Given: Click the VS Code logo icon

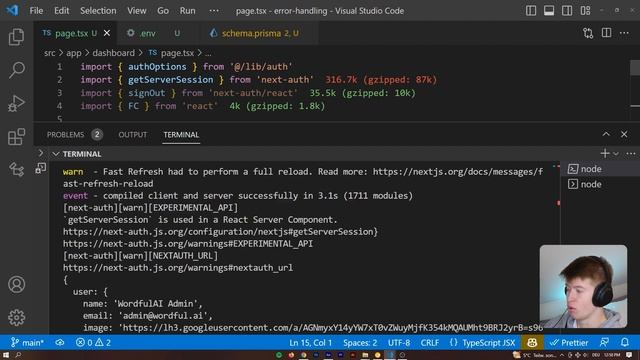Looking at the screenshot, I should tap(12, 10).
